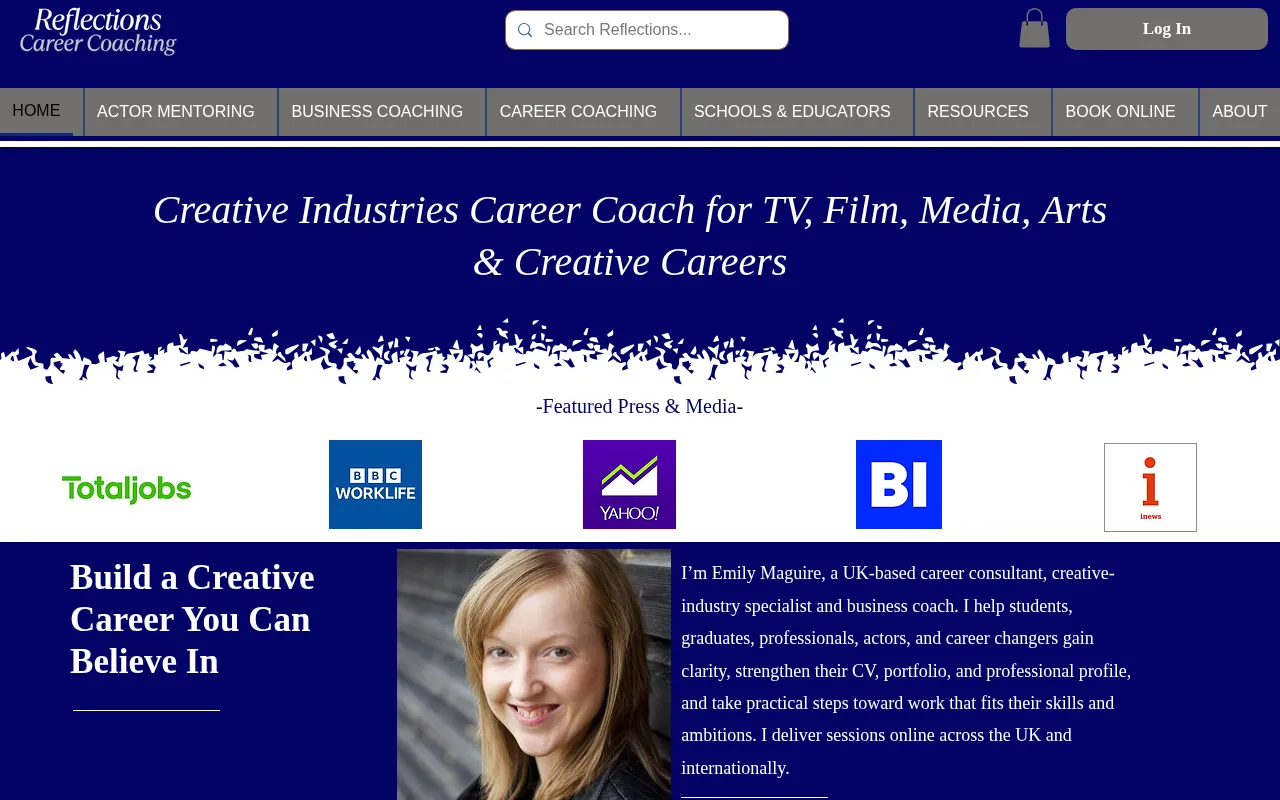Open the Business Insider BI logo

tap(899, 484)
